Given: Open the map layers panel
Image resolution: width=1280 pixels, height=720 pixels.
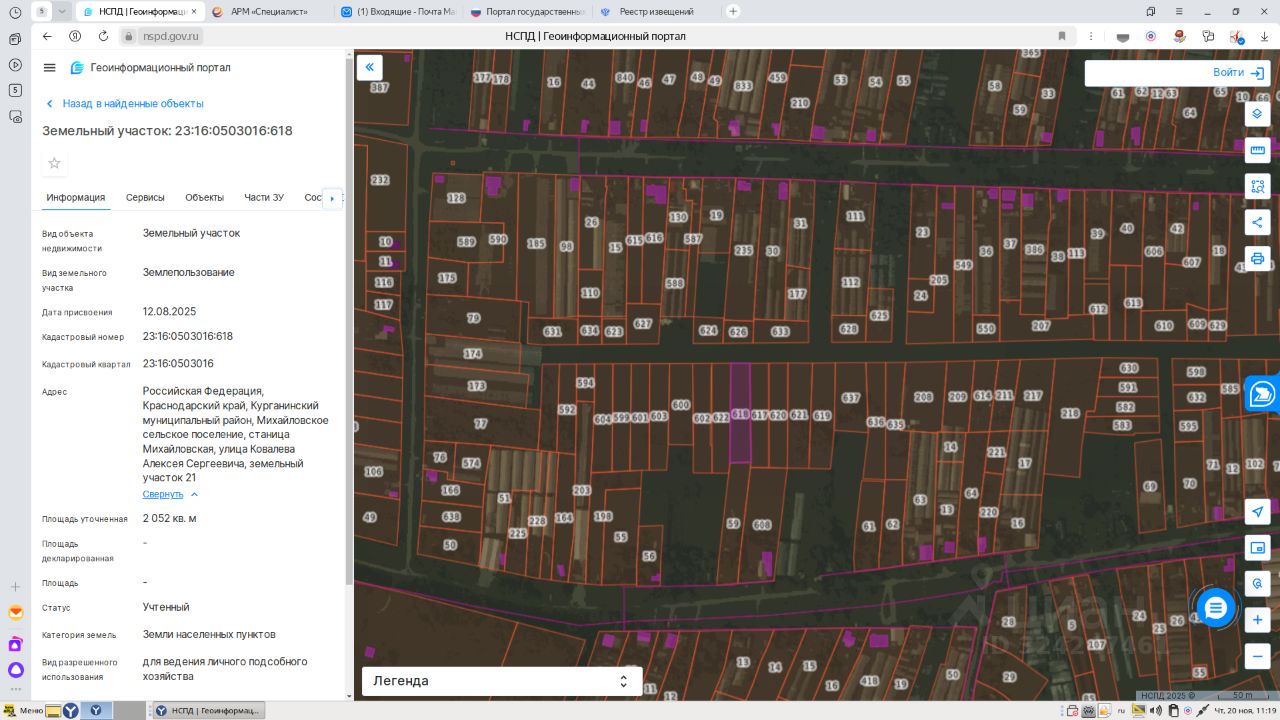Looking at the screenshot, I should click(1257, 114).
